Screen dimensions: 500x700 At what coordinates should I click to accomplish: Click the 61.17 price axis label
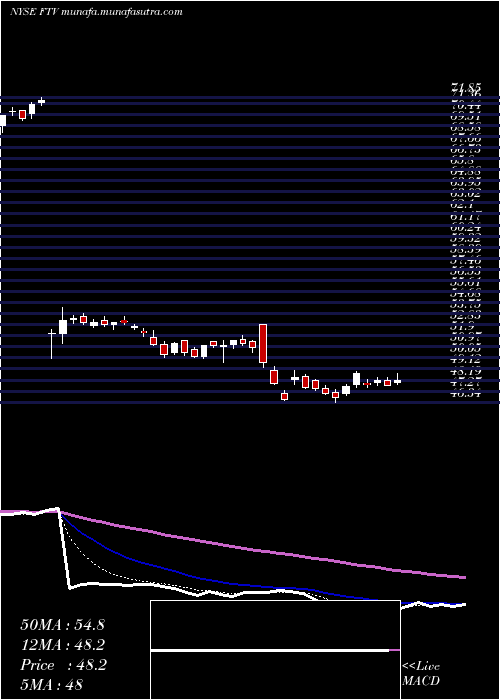pyautogui.click(x=466, y=218)
